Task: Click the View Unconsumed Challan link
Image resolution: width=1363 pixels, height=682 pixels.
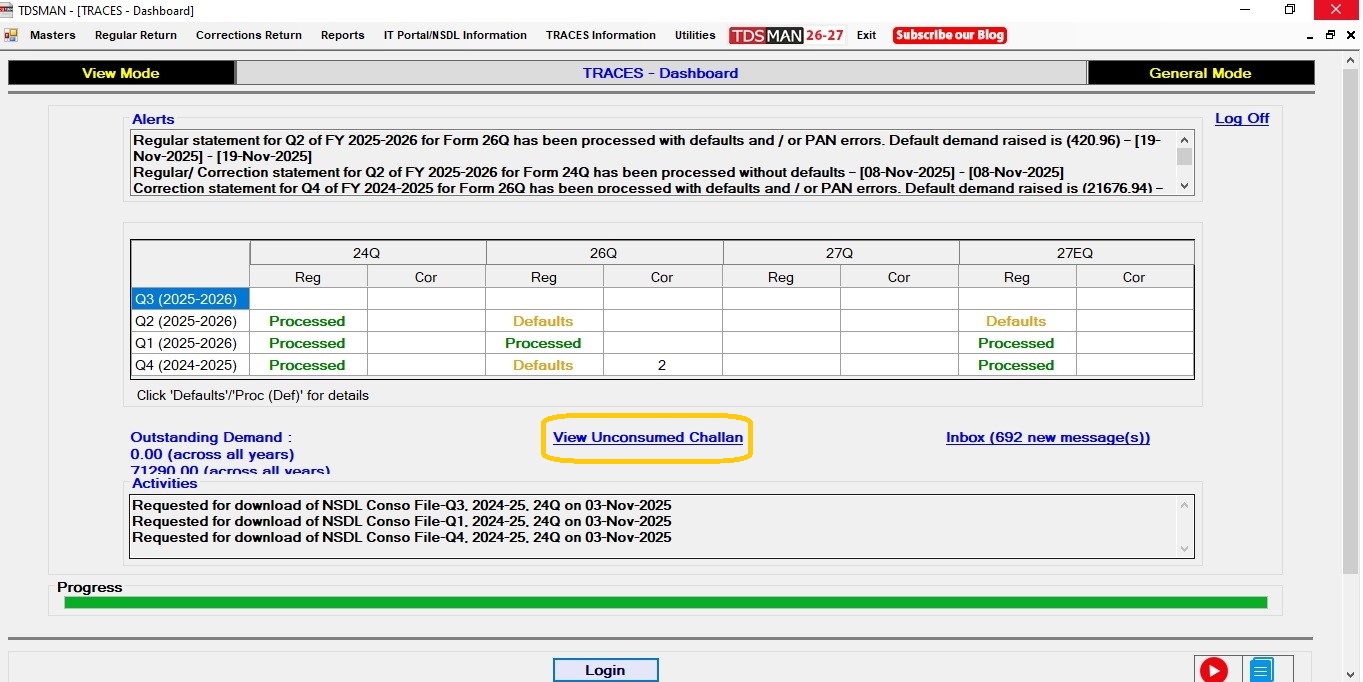Action: click(648, 437)
